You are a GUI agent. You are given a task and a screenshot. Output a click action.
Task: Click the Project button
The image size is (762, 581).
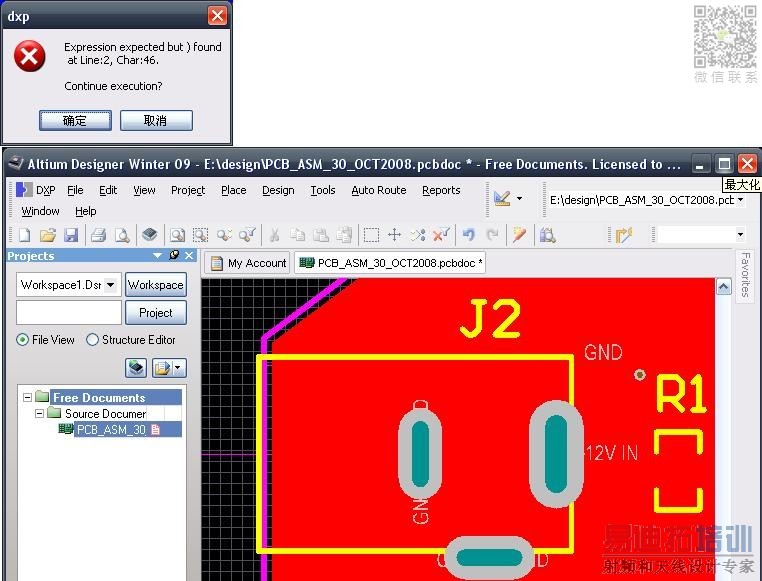(156, 313)
